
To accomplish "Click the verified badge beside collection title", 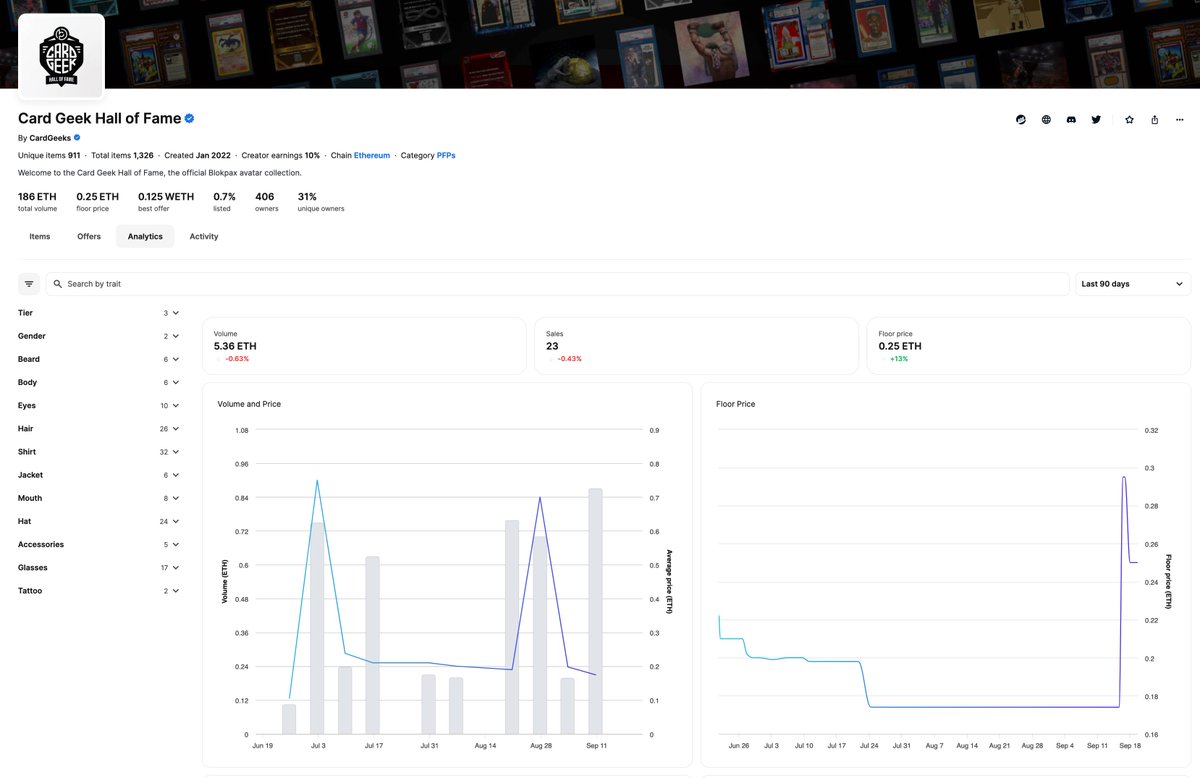I will pos(189,118).
